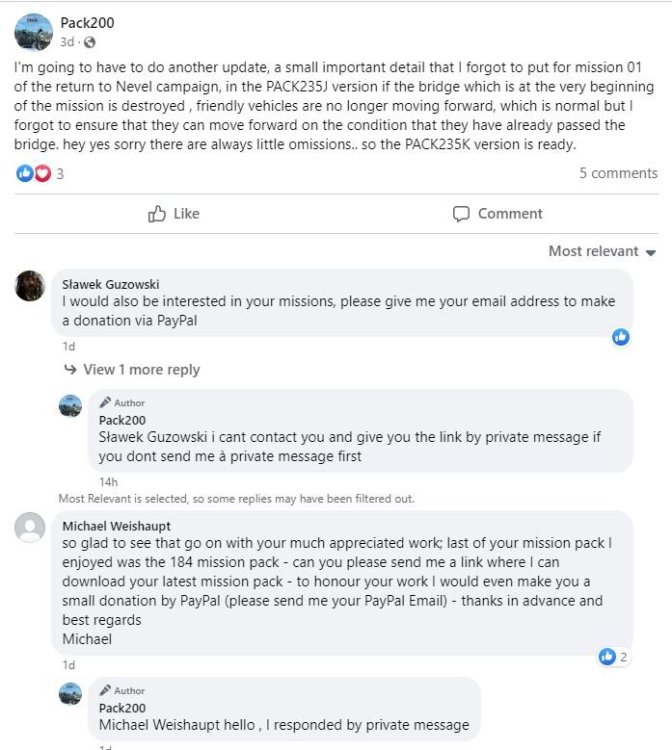Click Pack200 avatar on the 14h reply
672x750 pixels.
click(x=71, y=406)
